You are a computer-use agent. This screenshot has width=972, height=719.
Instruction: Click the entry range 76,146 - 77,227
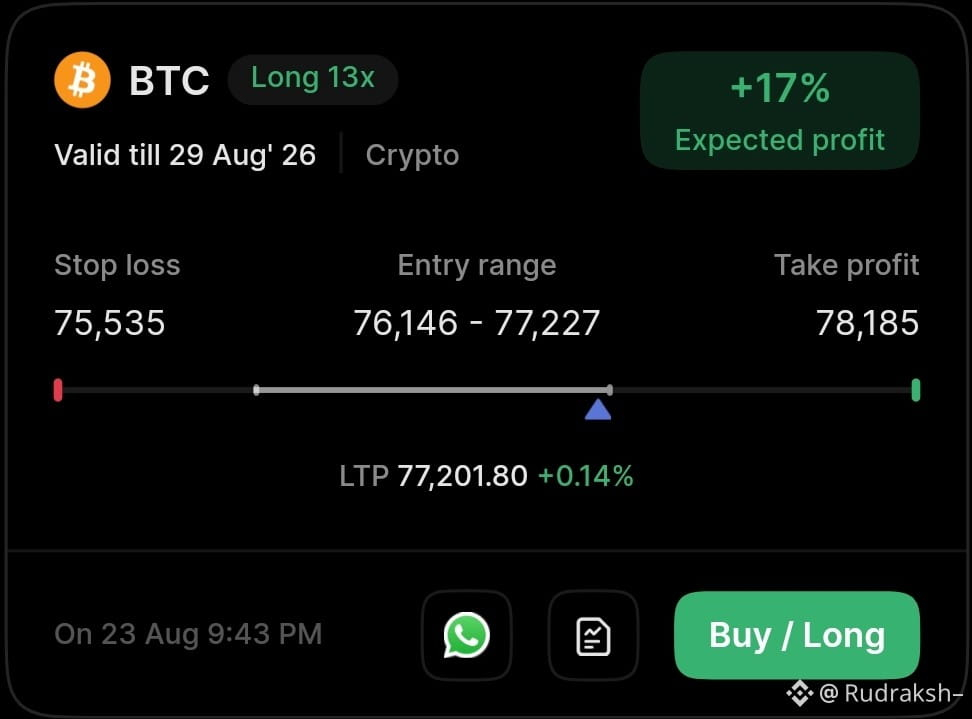pos(477,323)
